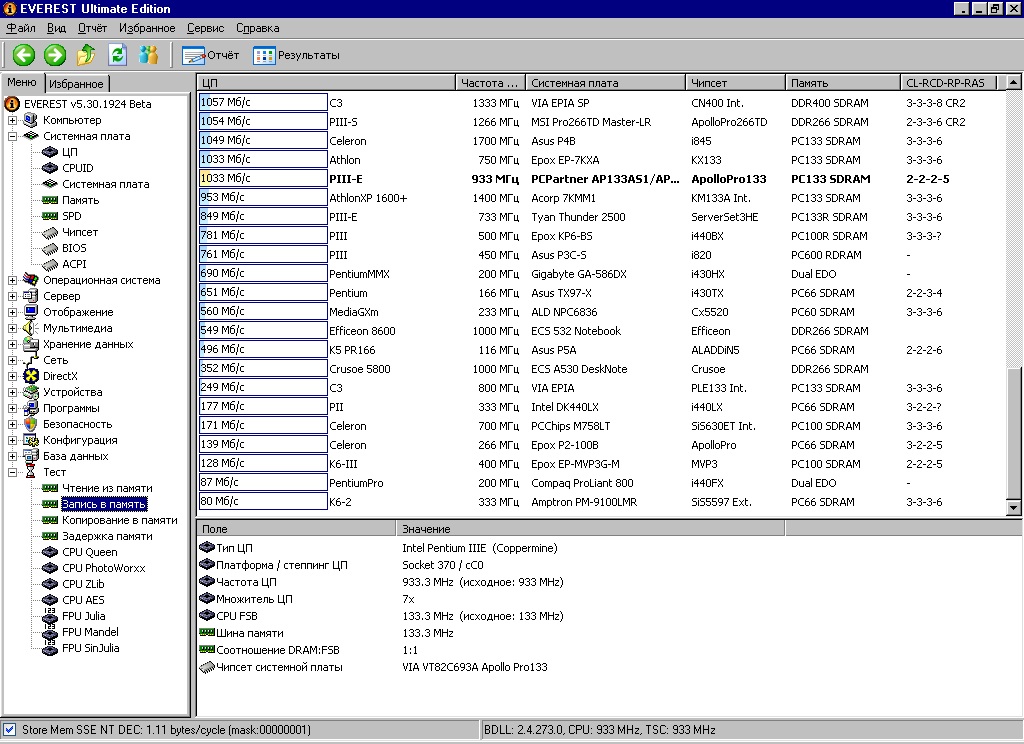The height and width of the screenshot is (744, 1024).
Task: Select the CPUID chip icon in tree
Action: coord(50,168)
